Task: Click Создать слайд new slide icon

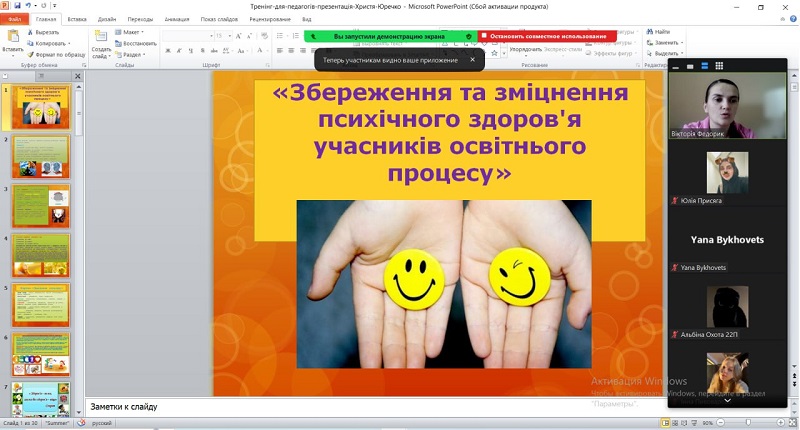Action: (101, 38)
